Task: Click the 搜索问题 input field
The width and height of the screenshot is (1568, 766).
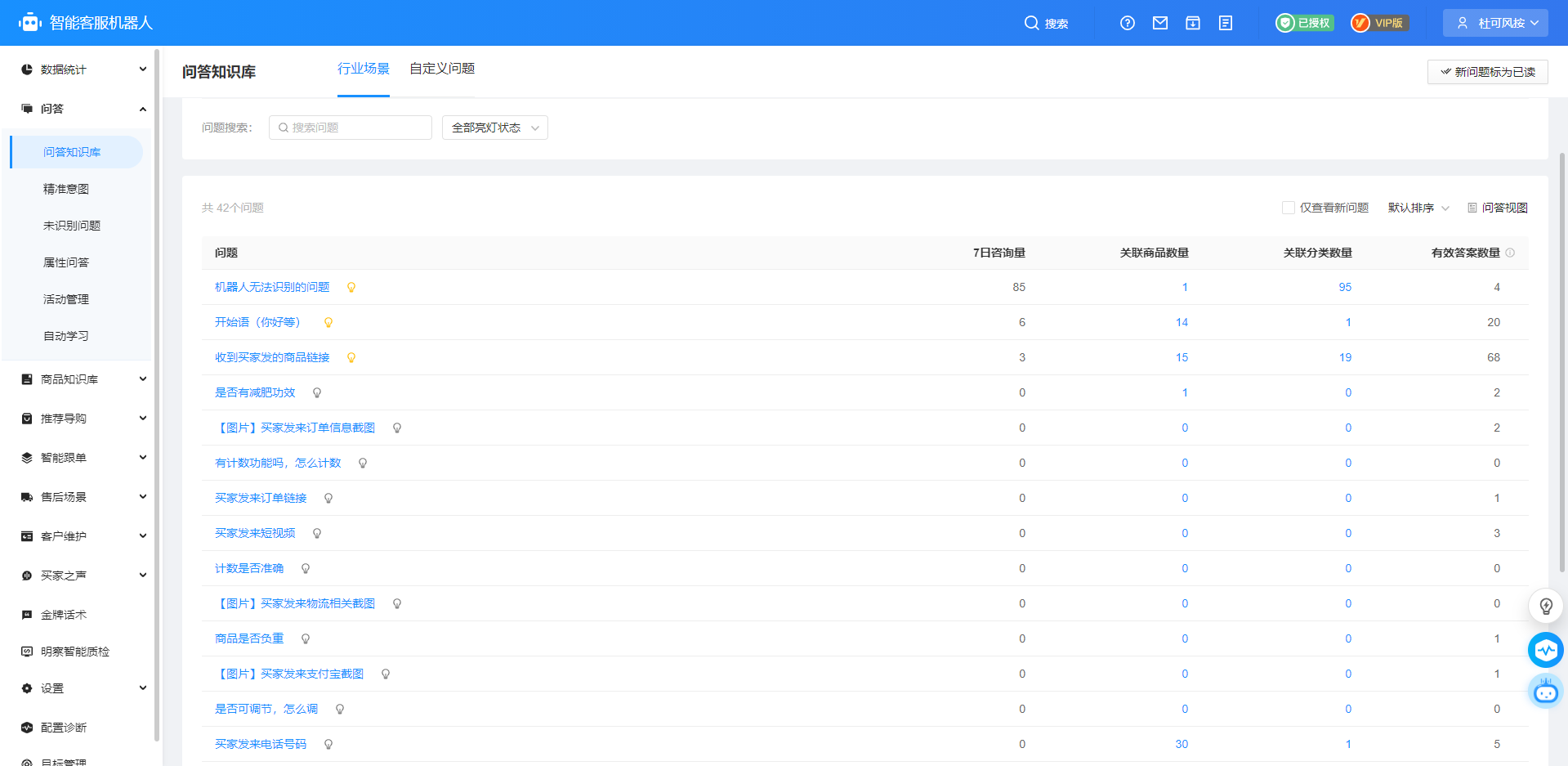Action: 351,128
